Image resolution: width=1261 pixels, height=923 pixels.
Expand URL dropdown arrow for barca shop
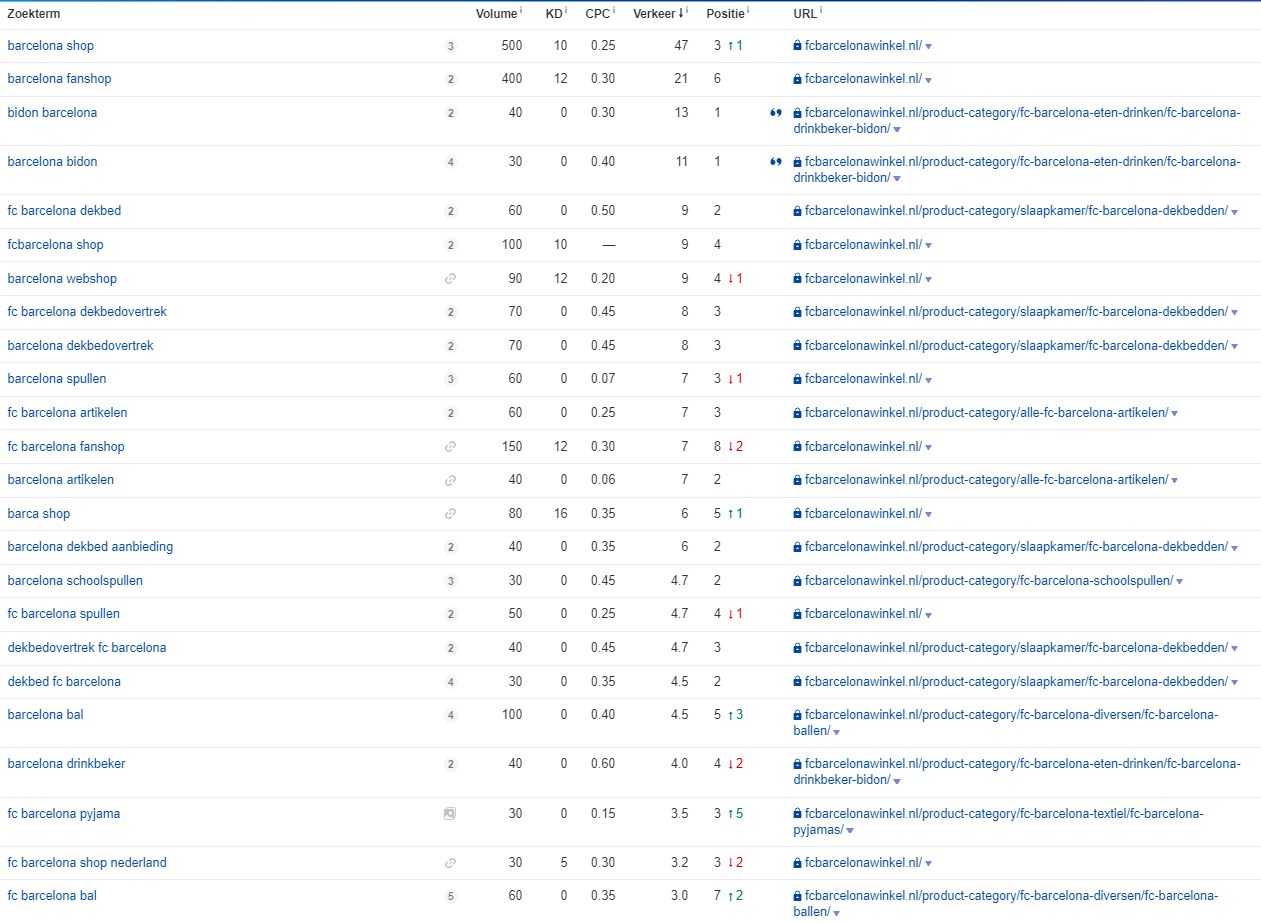pyautogui.click(x=929, y=515)
